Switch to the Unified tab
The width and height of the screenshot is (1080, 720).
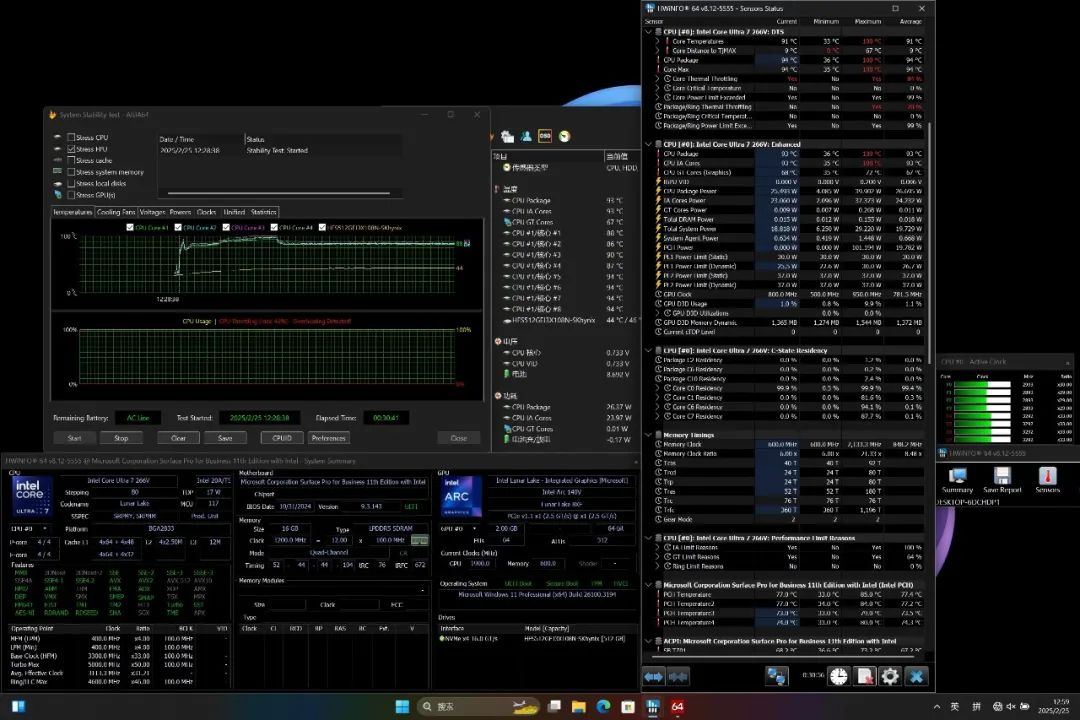tap(234, 212)
